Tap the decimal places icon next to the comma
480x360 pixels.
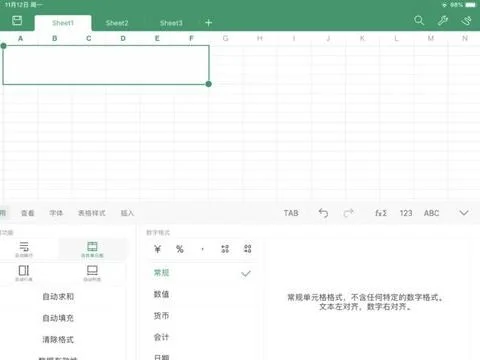225,249
